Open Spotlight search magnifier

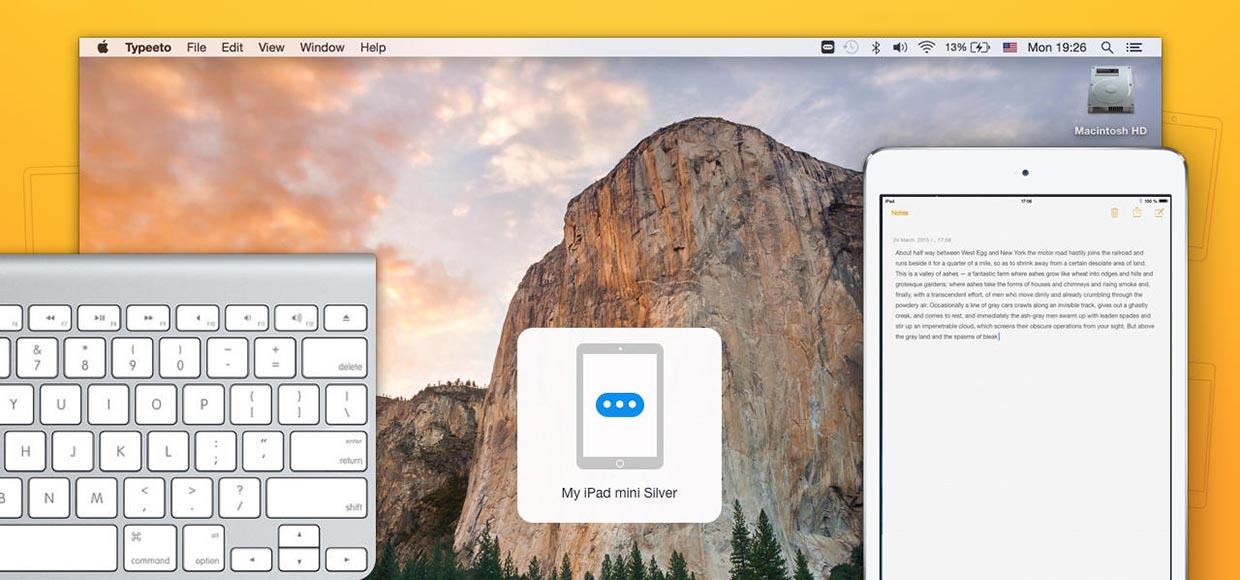click(x=1107, y=47)
